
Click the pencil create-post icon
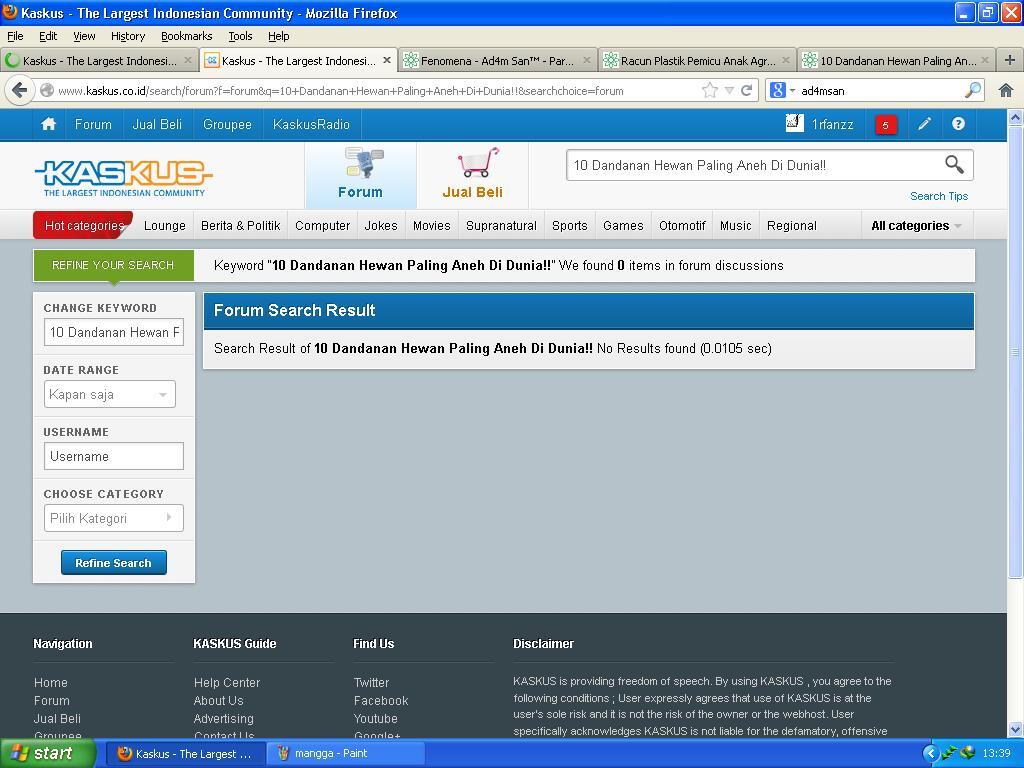[924, 124]
